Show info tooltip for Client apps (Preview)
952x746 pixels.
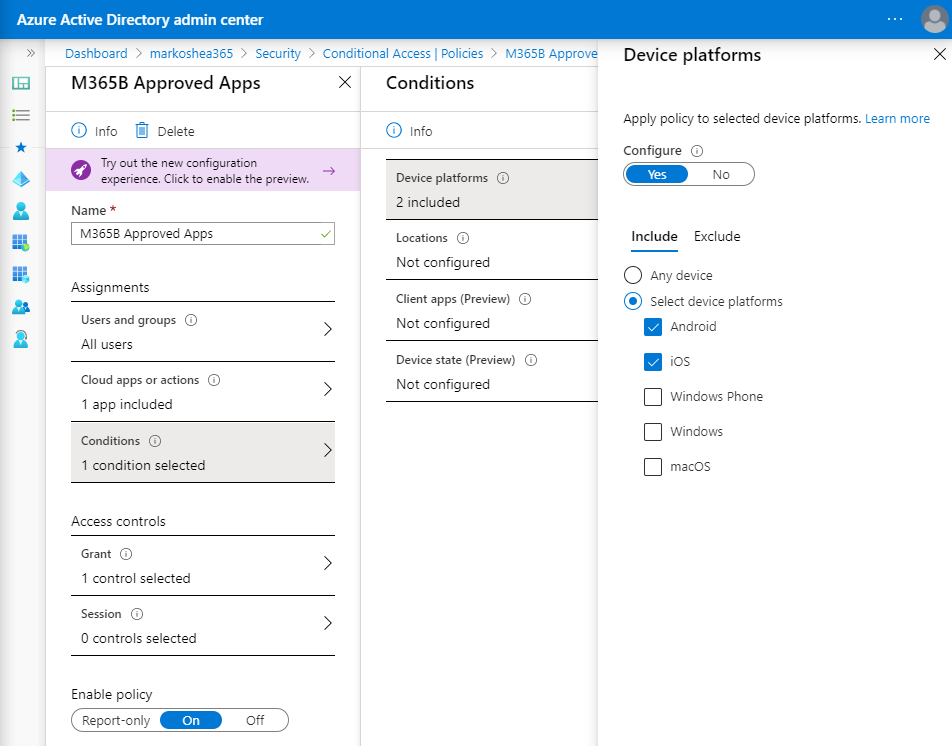click(525, 299)
